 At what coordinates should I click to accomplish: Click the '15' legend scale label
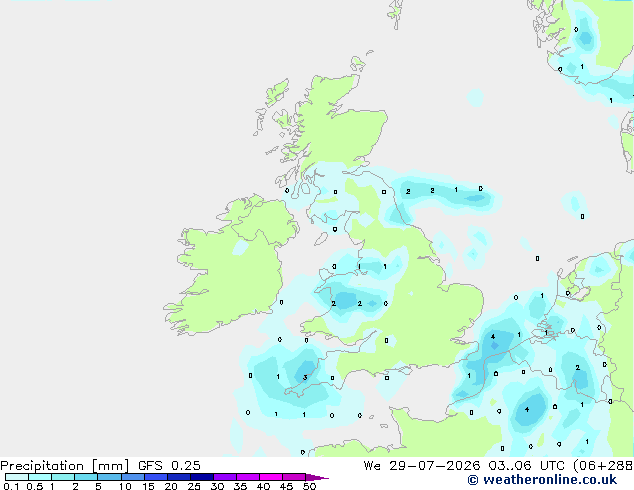(148, 486)
